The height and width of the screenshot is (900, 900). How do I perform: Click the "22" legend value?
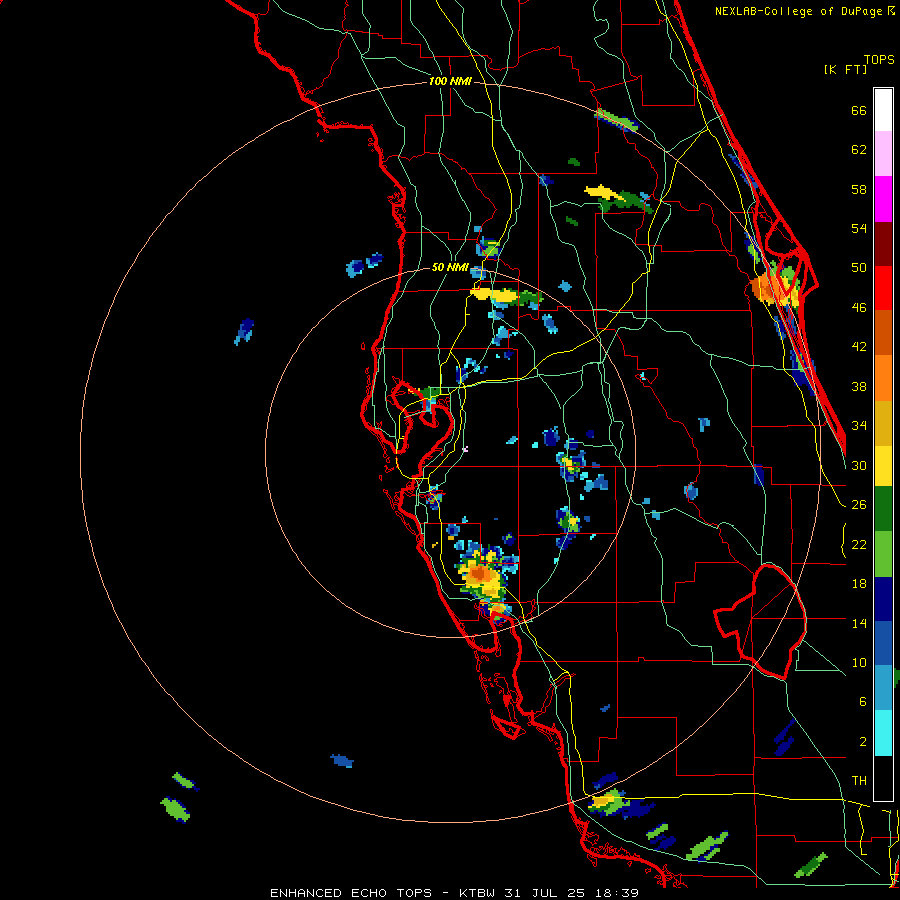pos(859,544)
